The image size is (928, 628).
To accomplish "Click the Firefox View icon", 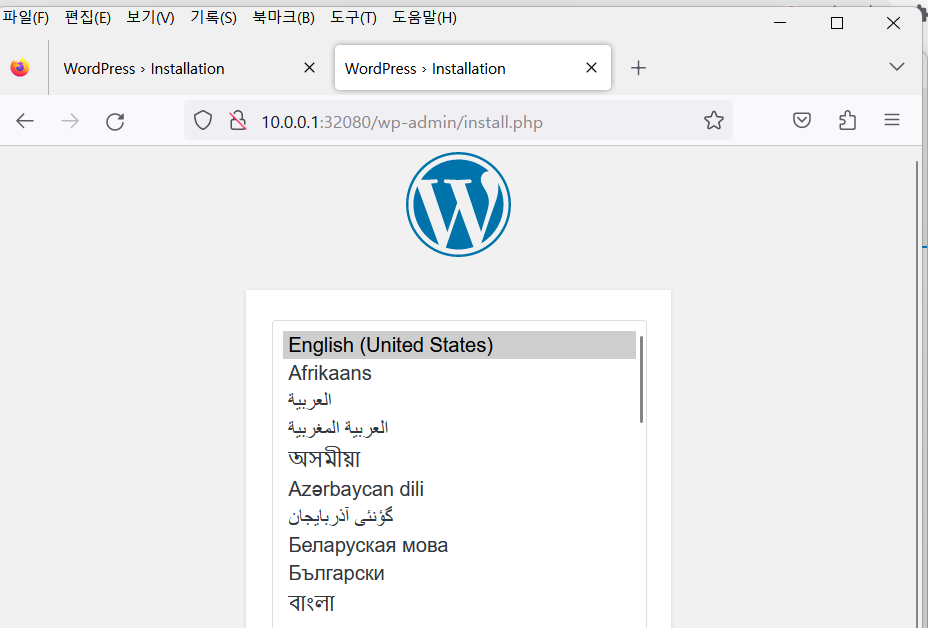I will [x=20, y=67].
